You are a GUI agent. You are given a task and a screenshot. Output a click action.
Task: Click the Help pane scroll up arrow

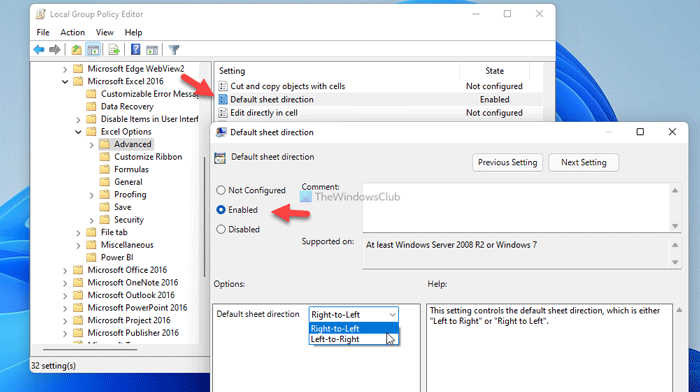pos(679,310)
